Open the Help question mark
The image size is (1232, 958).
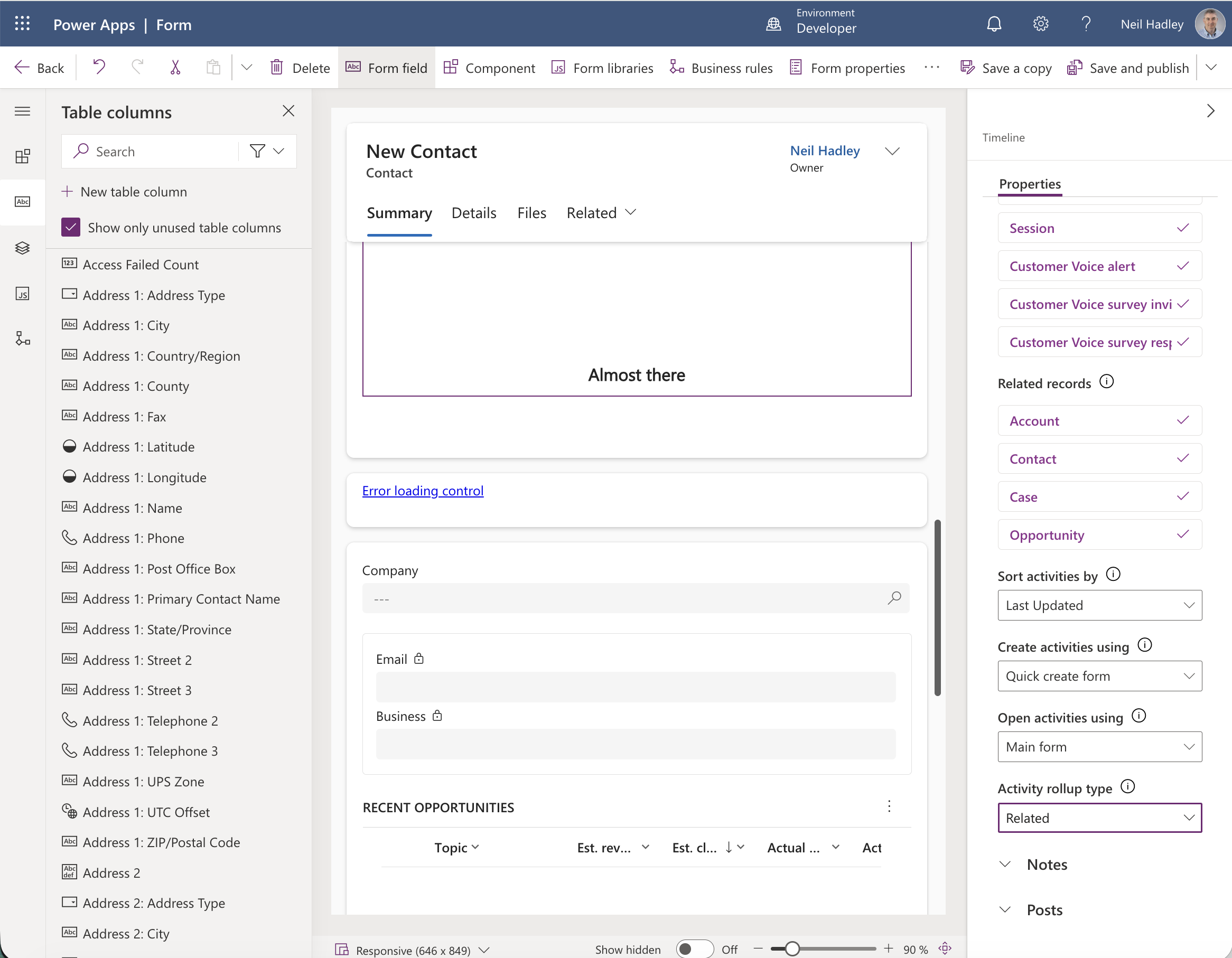1086,24
